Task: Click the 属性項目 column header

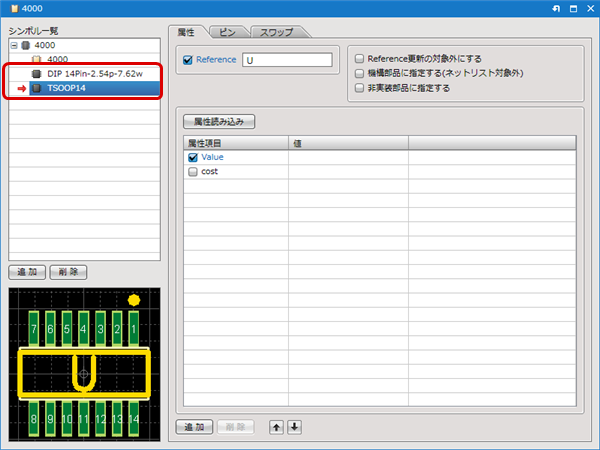Action: click(236, 143)
